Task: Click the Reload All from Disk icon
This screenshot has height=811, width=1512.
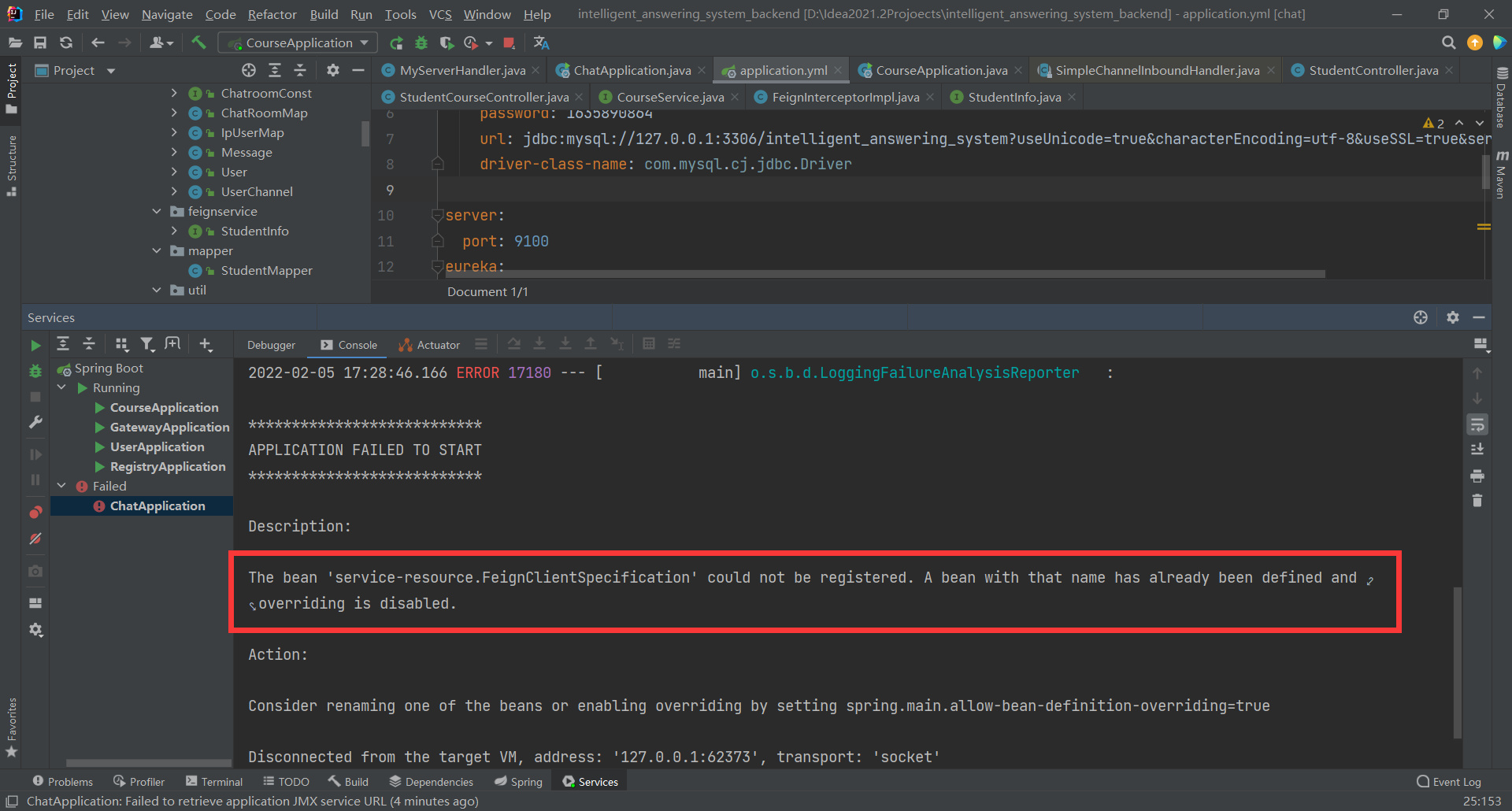Action: (66, 43)
